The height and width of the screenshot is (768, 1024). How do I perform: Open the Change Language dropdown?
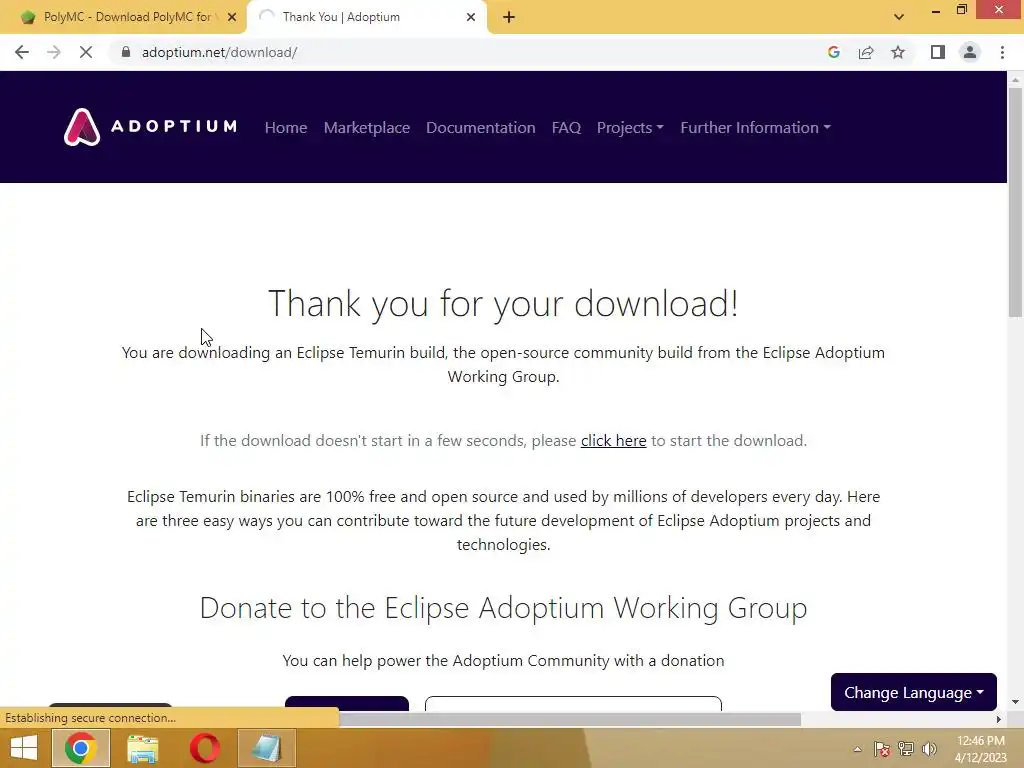point(914,692)
